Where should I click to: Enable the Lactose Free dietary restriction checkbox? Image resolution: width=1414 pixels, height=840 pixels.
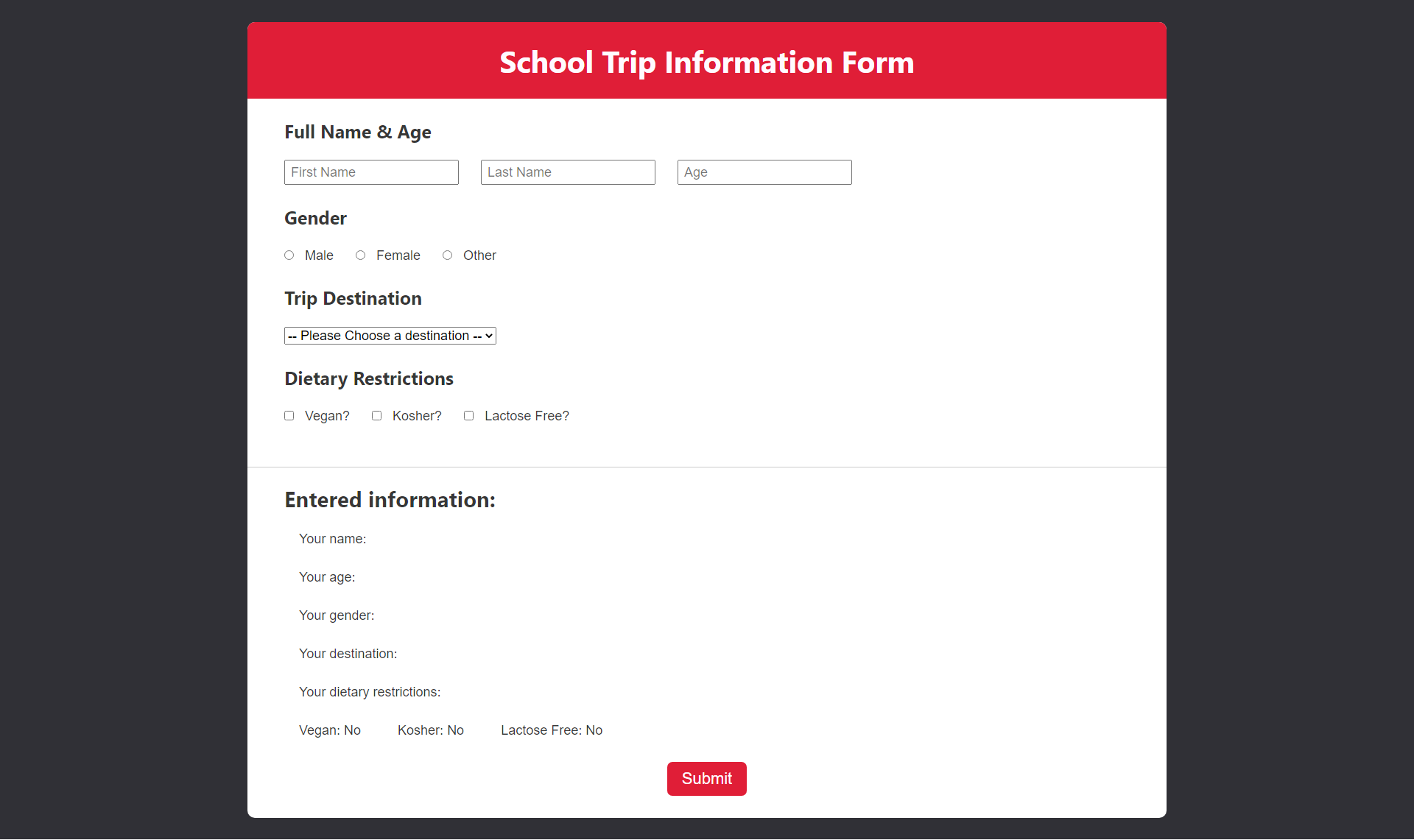click(x=468, y=415)
